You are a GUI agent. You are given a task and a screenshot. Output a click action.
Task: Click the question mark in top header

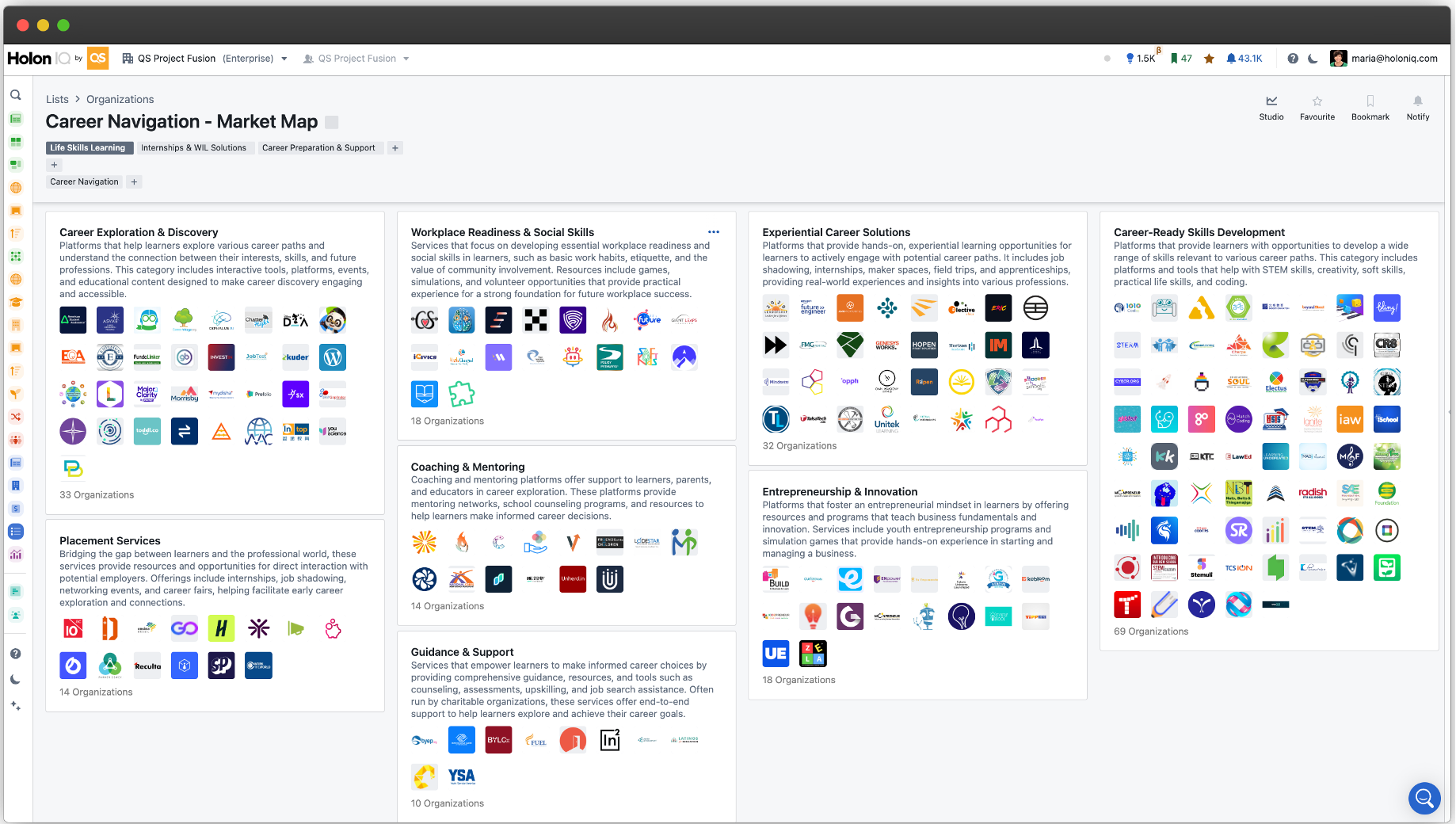click(x=1293, y=59)
